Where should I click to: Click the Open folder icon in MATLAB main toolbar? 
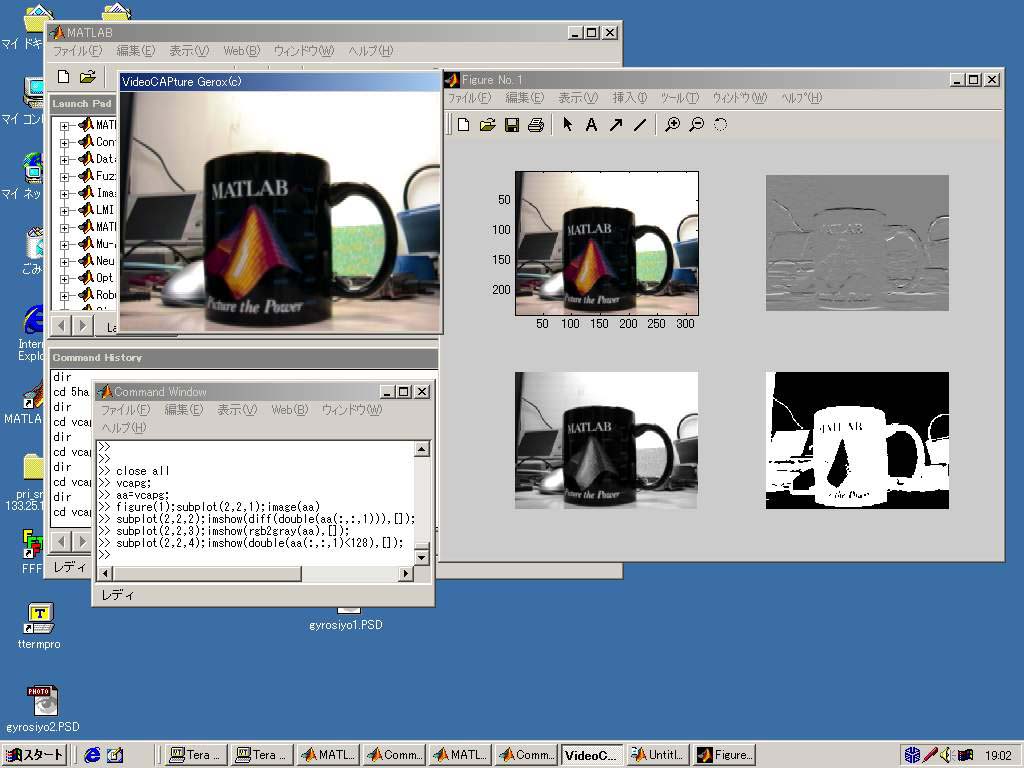pyautogui.click(x=88, y=77)
